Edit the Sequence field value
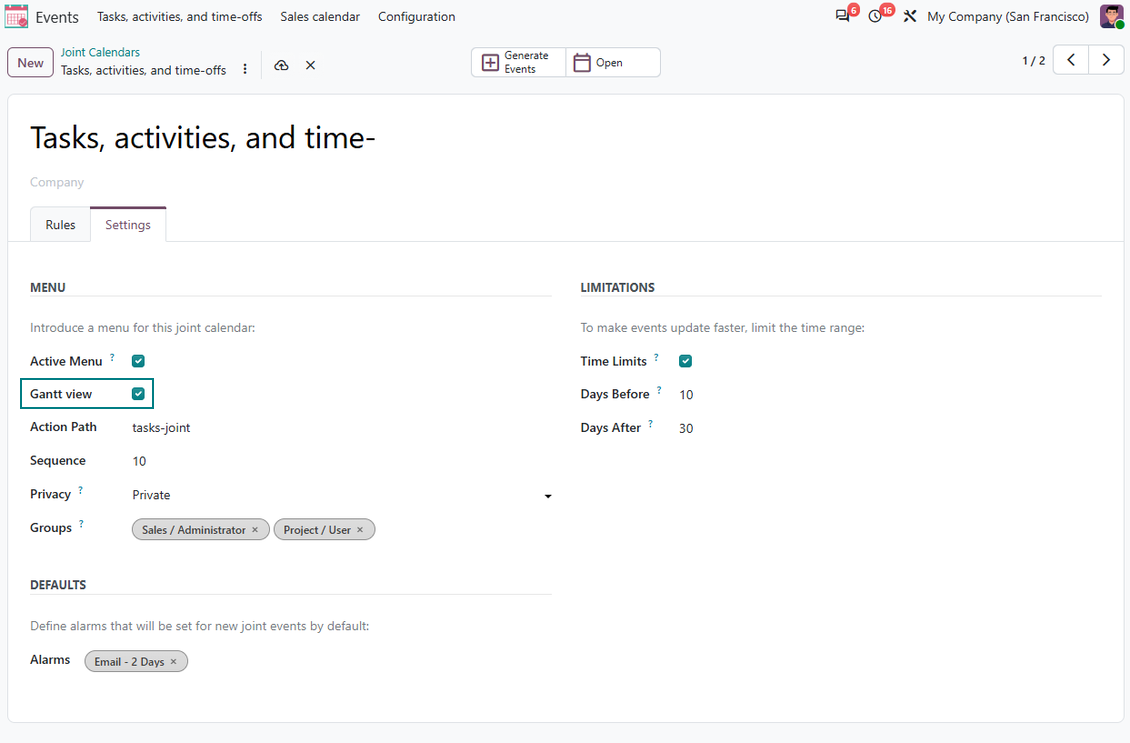The width and height of the screenshot is (1130, 743). click(x=342, y=461)
